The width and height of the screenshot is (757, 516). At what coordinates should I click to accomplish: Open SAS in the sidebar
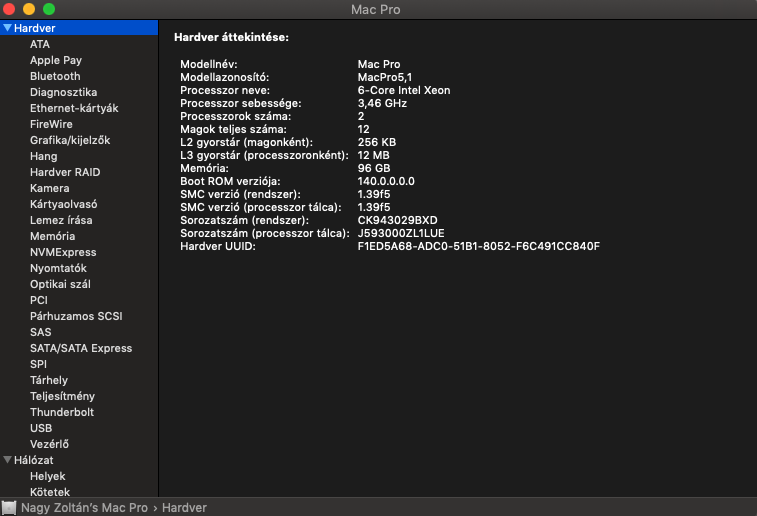[41, 332]
